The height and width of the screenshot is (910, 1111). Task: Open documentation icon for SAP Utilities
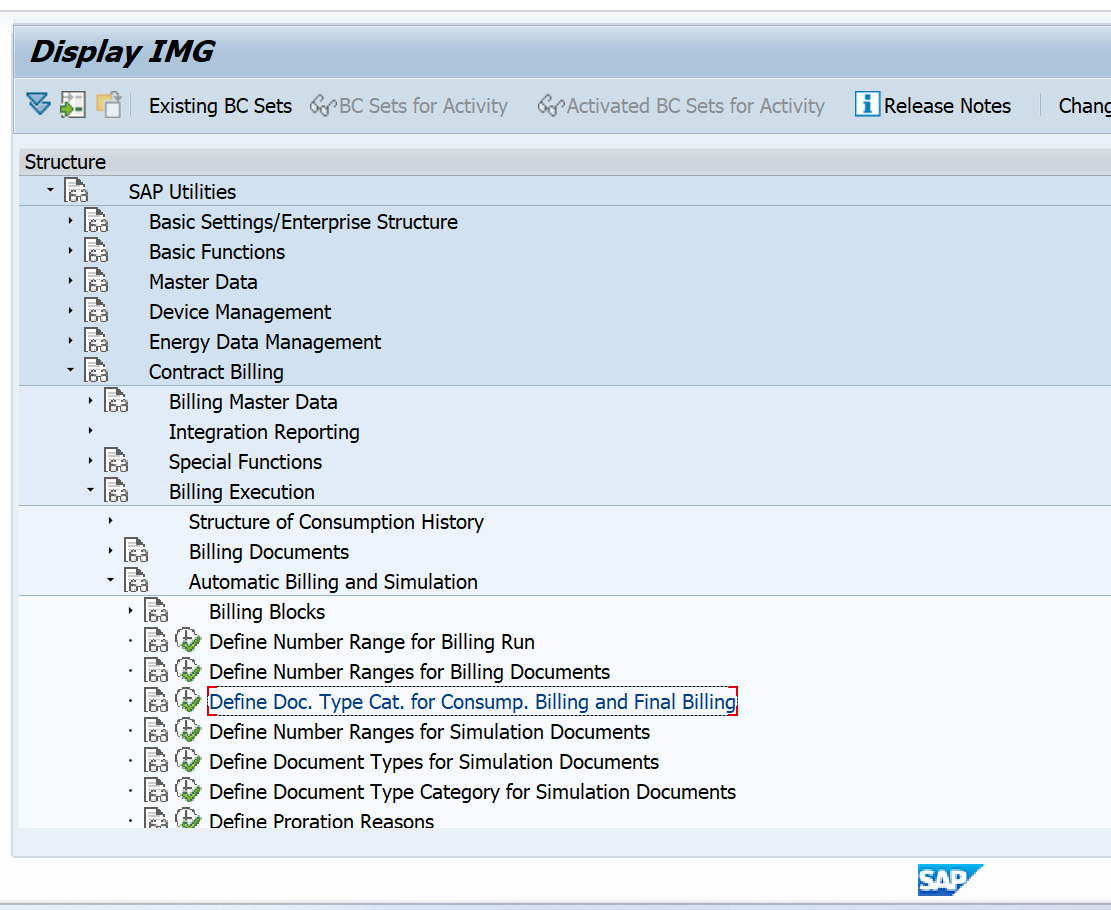[77, 191]
